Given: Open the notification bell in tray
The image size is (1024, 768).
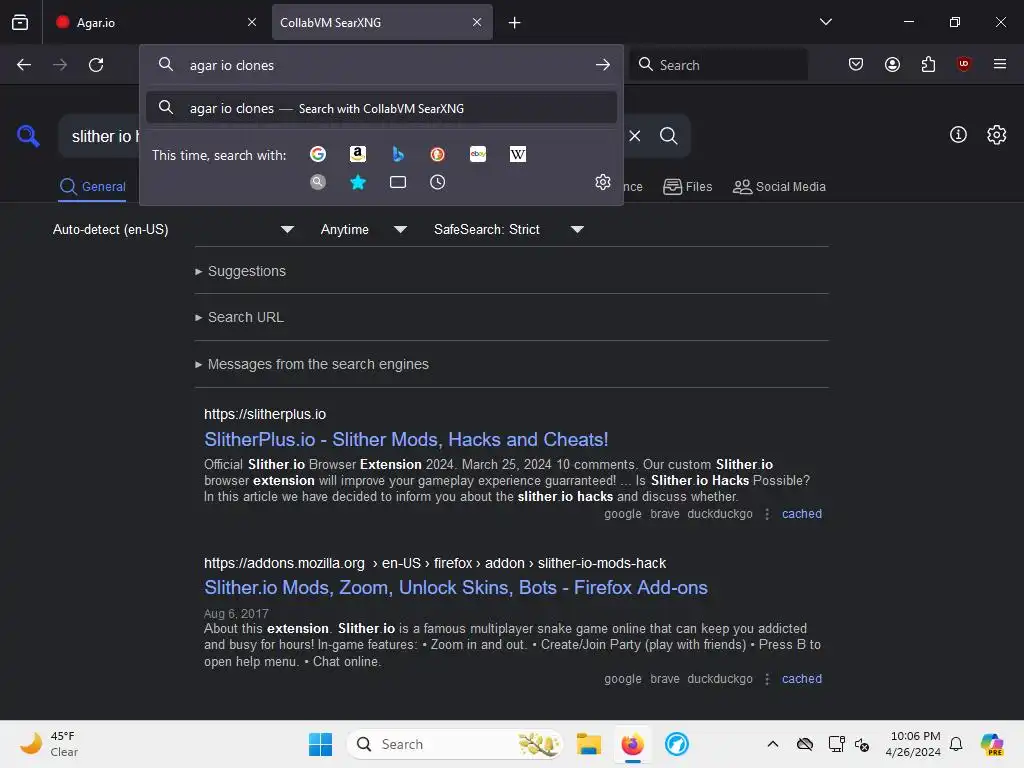Looking at the screenshot, I should pos(955,744).
